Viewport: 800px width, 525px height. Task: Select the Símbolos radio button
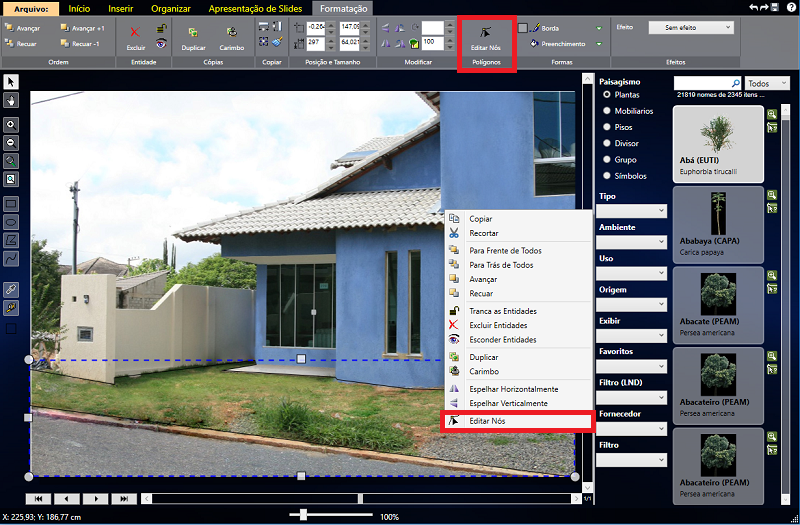(x=606, y=175)
